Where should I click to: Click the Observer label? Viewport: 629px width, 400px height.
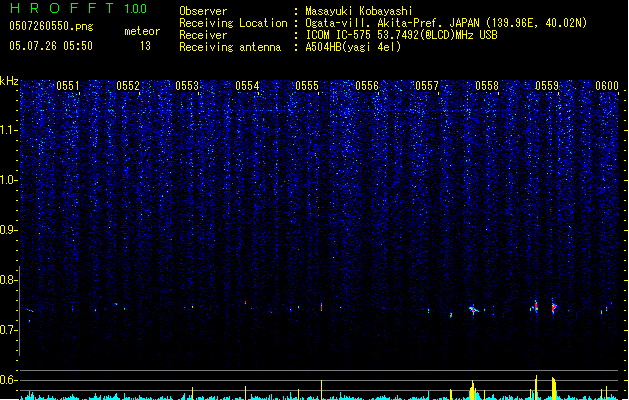point(203,11)
